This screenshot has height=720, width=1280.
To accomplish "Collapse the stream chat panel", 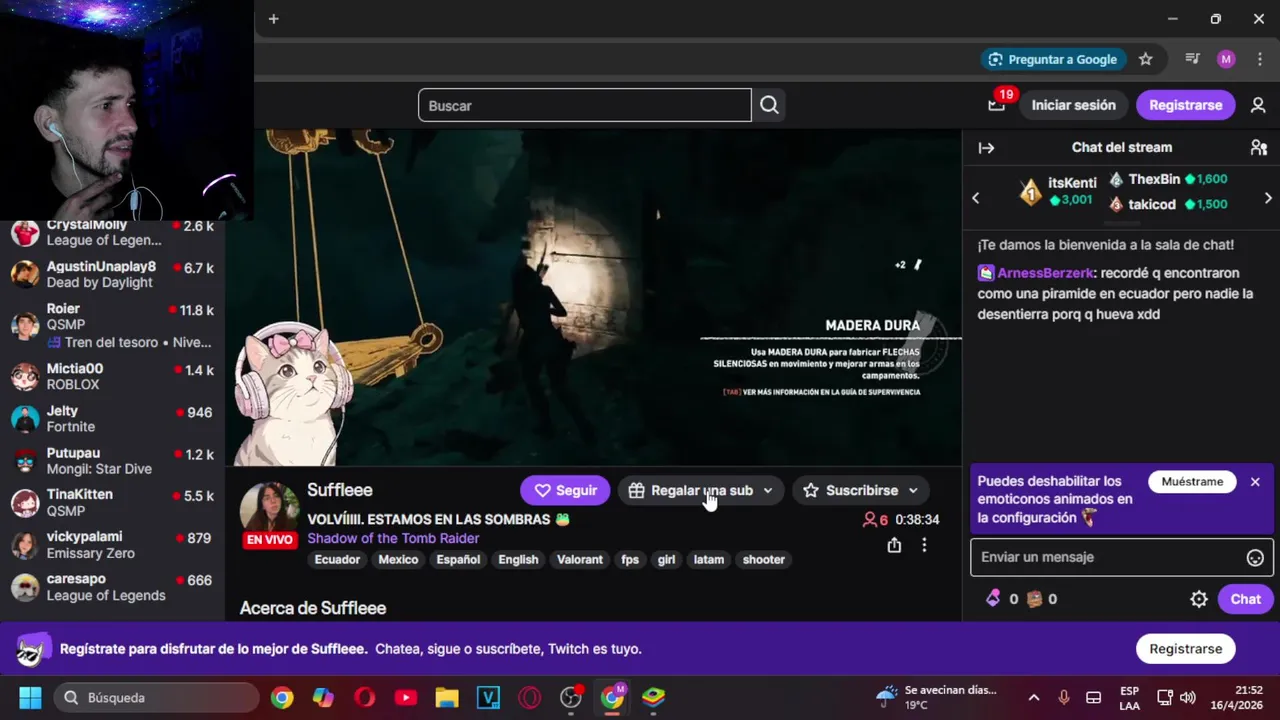I will pyautogui.click(x=986, y=148).
